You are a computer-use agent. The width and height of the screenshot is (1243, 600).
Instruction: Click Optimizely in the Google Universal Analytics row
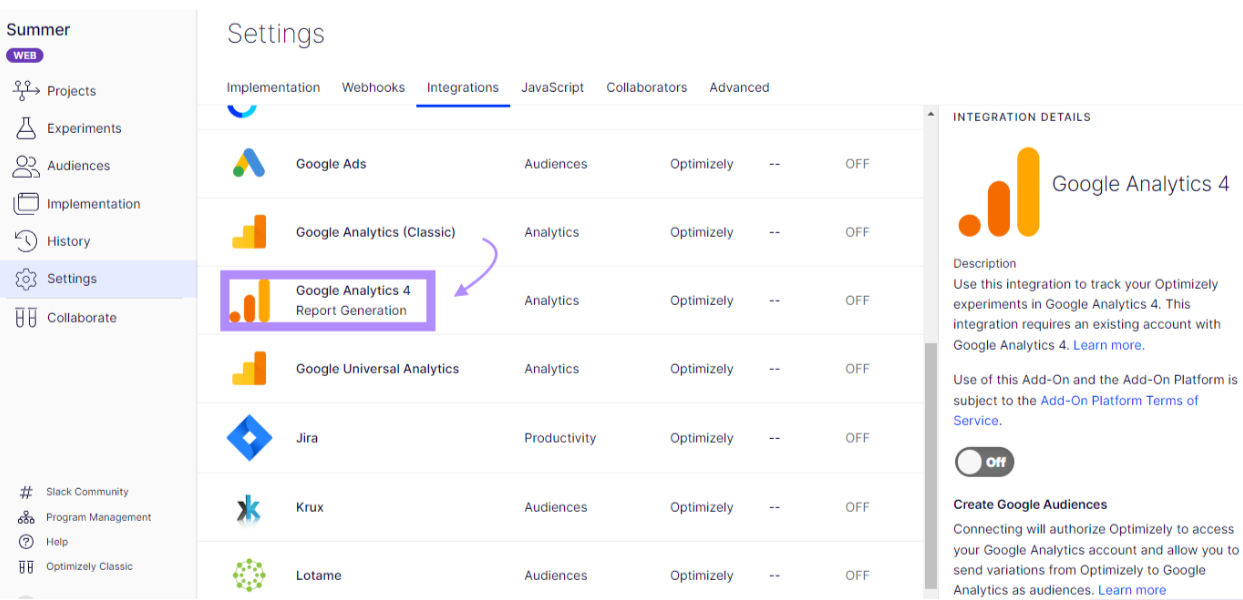click(701, 369)
